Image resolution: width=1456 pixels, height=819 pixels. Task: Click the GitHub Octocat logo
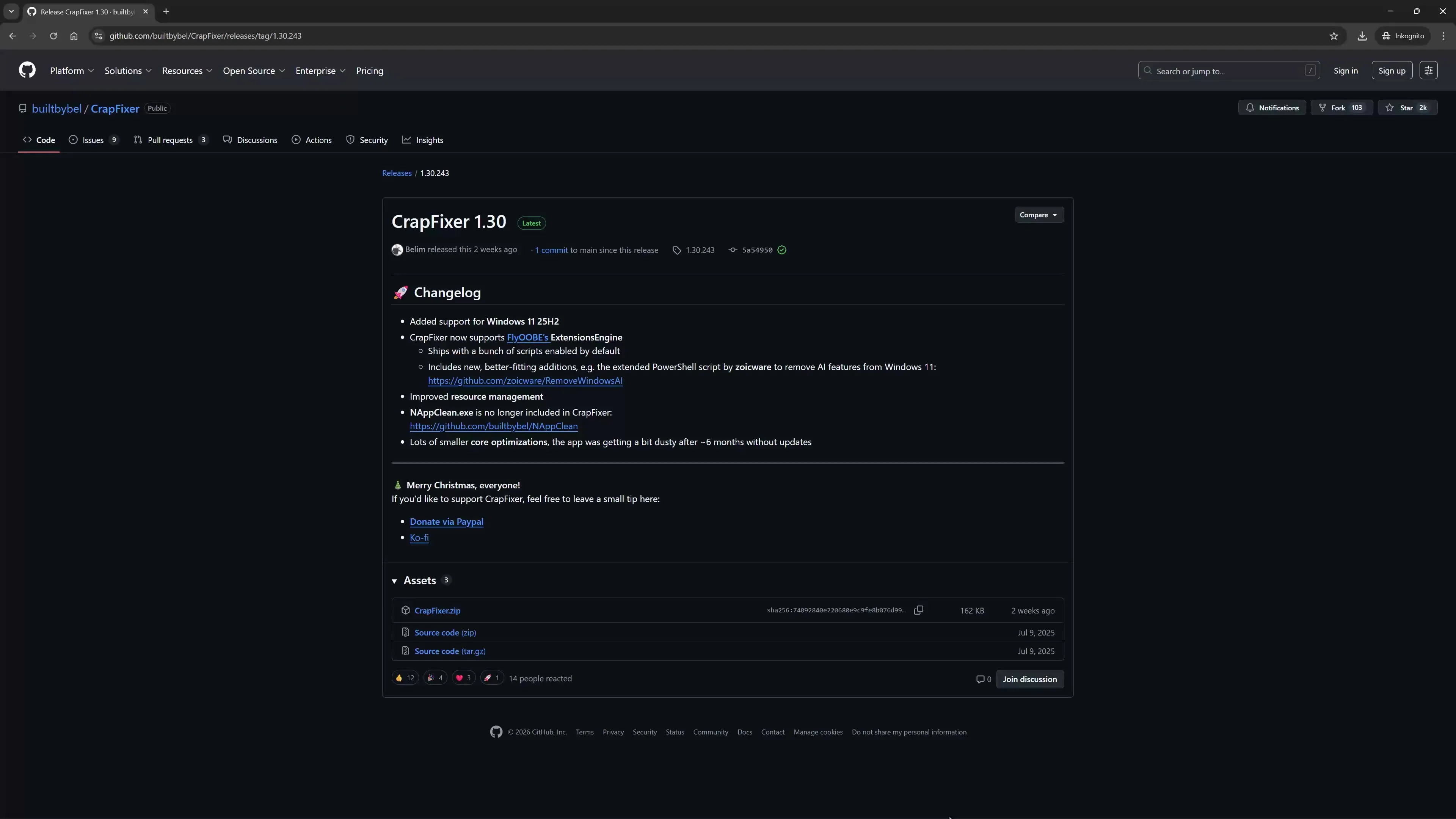27,71
